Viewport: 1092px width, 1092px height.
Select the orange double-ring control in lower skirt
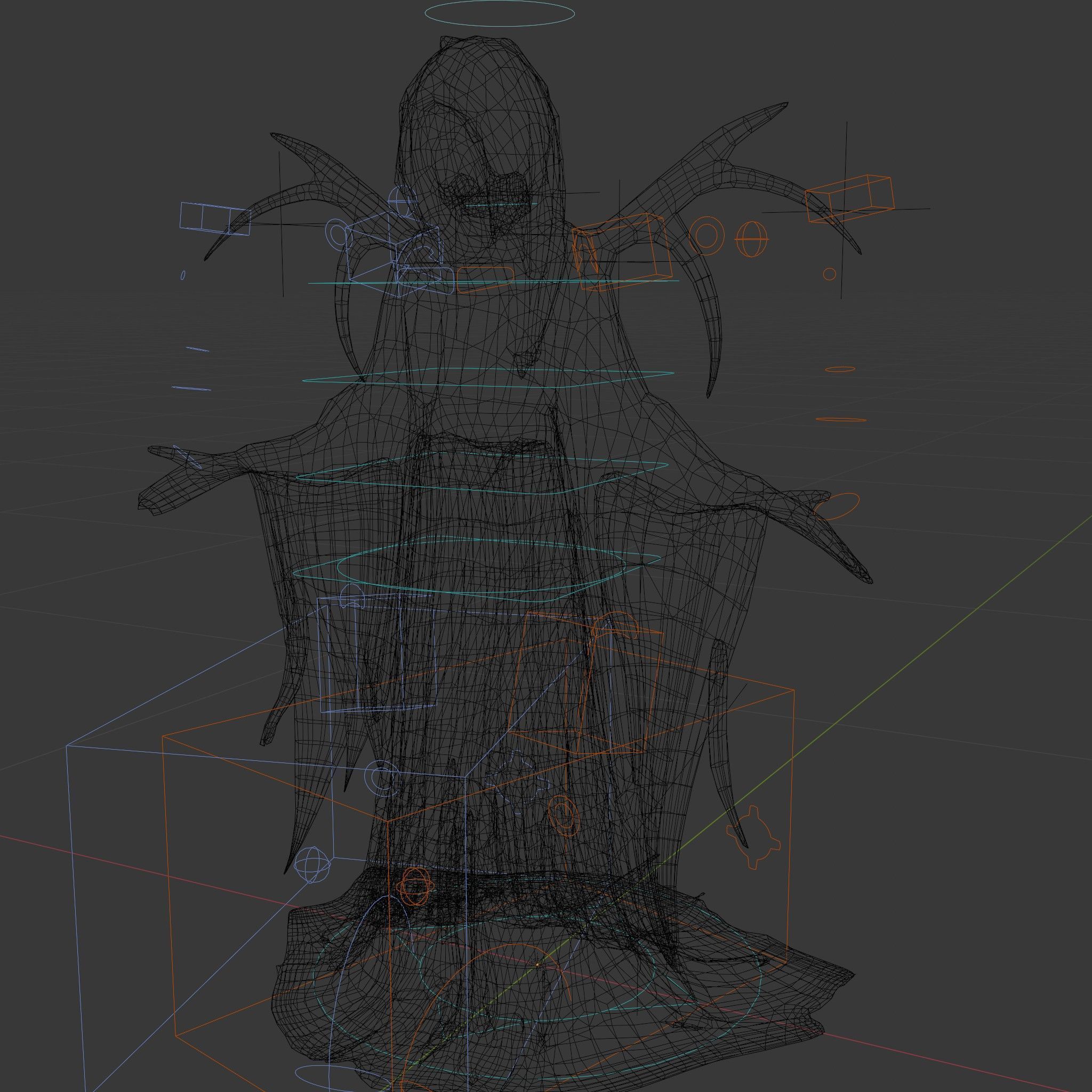pos(564,815)
